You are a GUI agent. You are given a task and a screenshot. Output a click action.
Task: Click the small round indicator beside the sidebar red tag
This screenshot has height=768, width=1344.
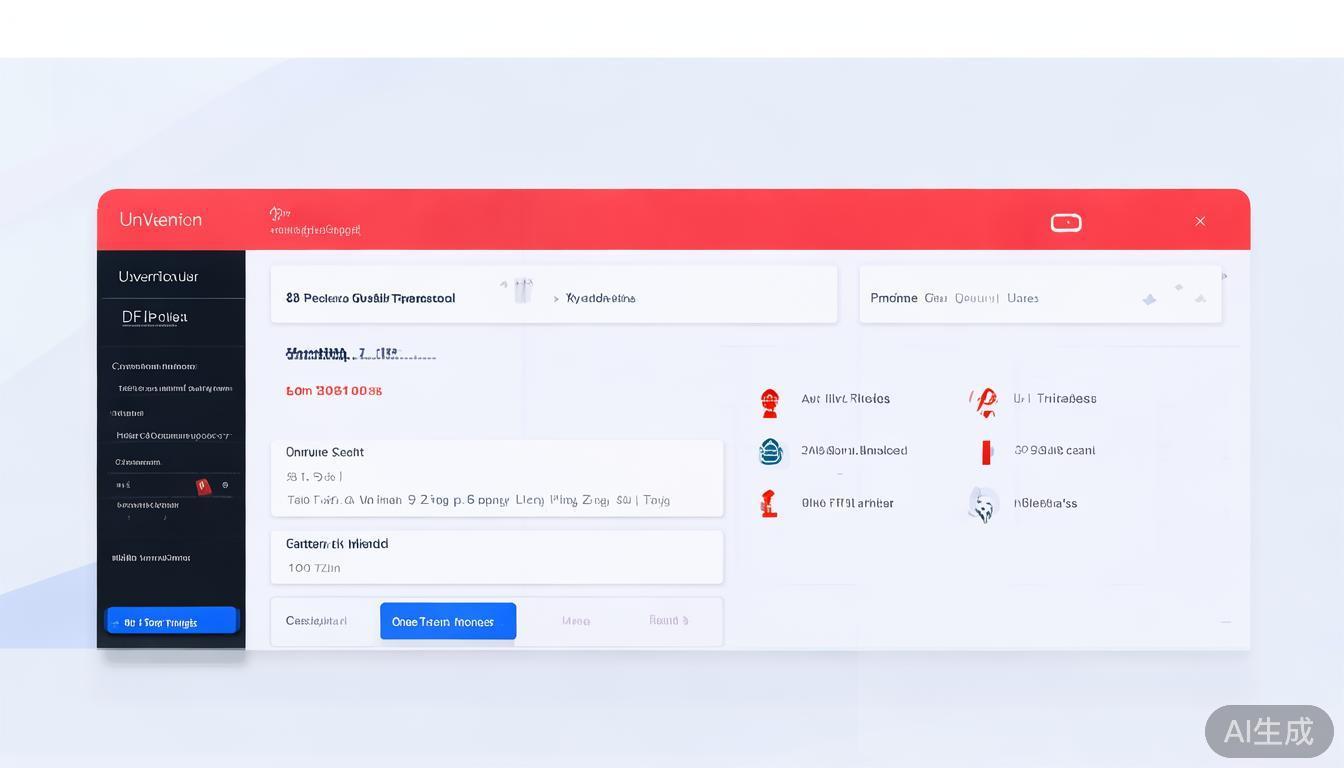[x=225, y=485]
